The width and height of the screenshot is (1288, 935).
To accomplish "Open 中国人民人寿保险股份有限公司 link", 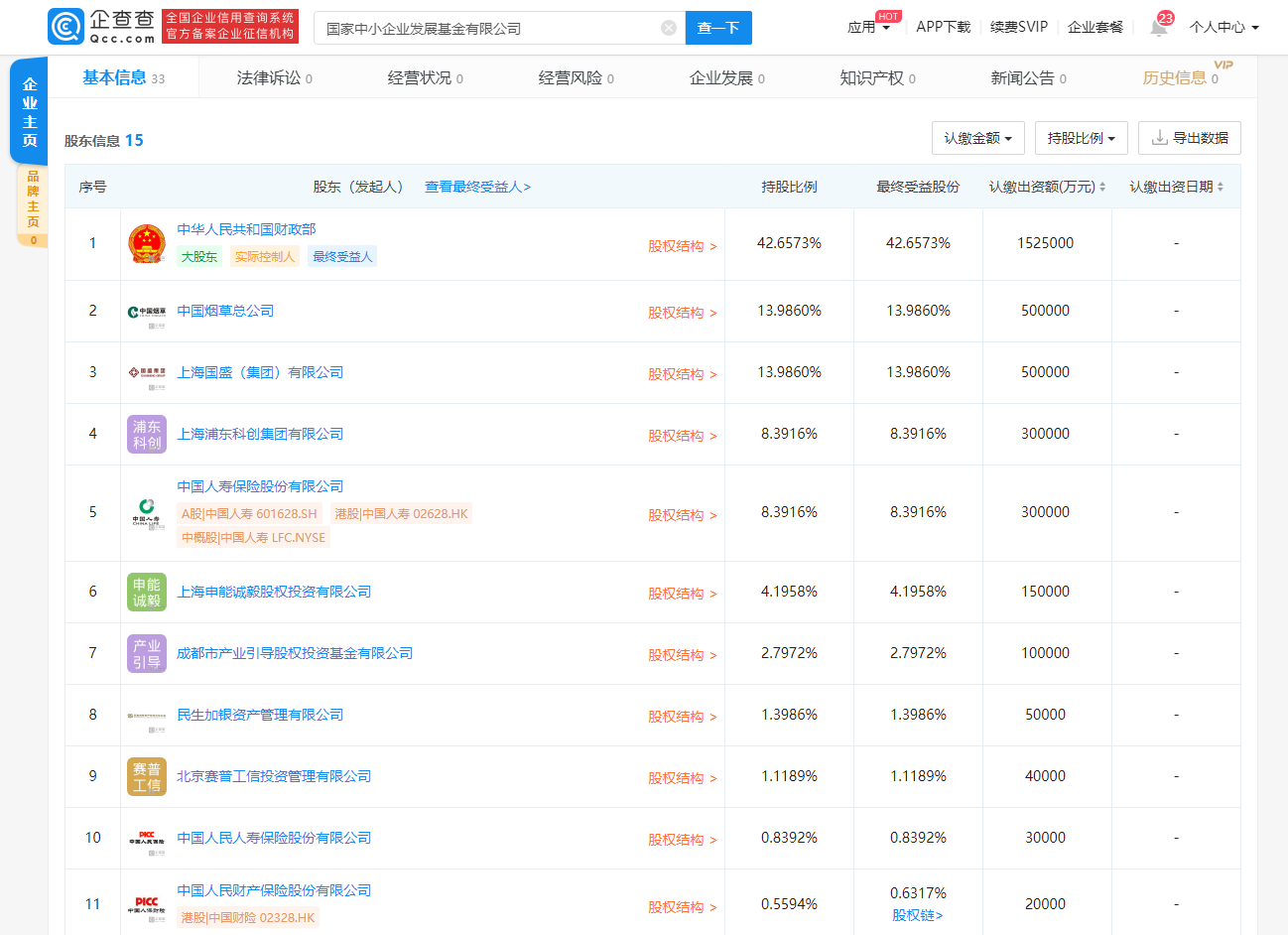I will 274,838.
